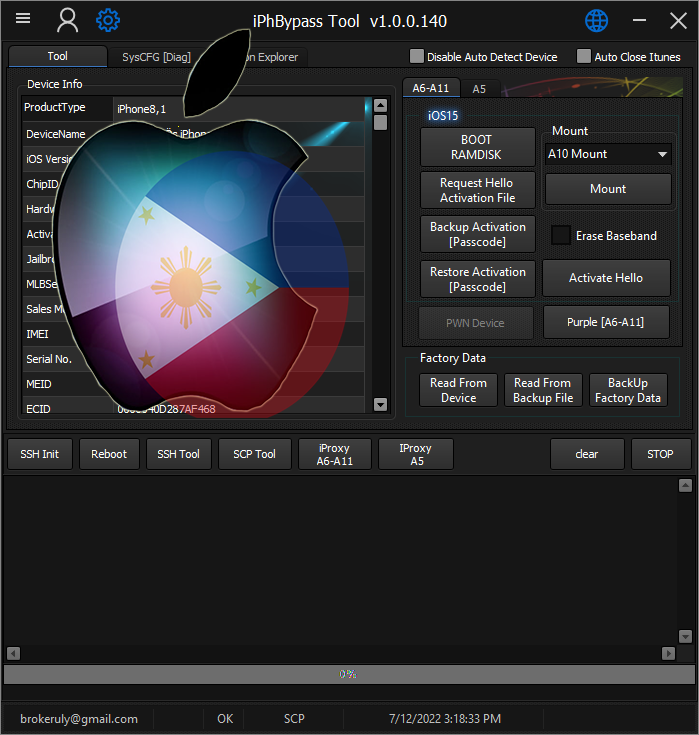Select the ECID row label
Viewport: 699px width, 735px height.
(38, 409)
